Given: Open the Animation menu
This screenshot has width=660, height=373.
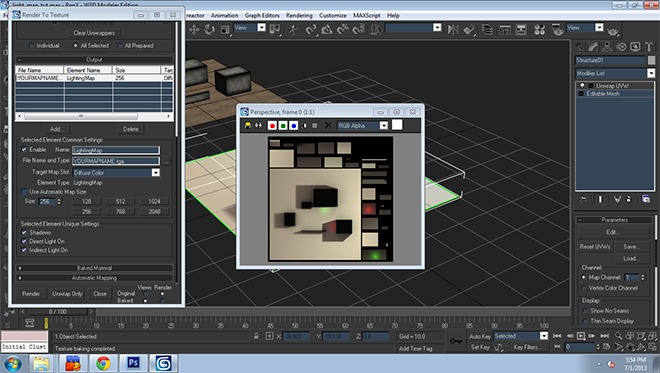Looking at the screenshot, I should 224,15.
